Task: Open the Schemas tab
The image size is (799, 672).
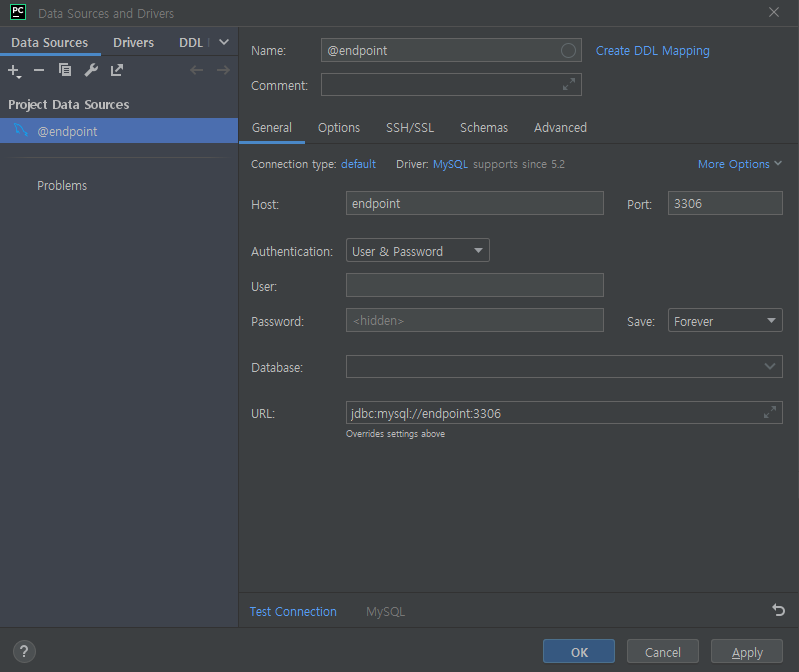Action: 484,127
